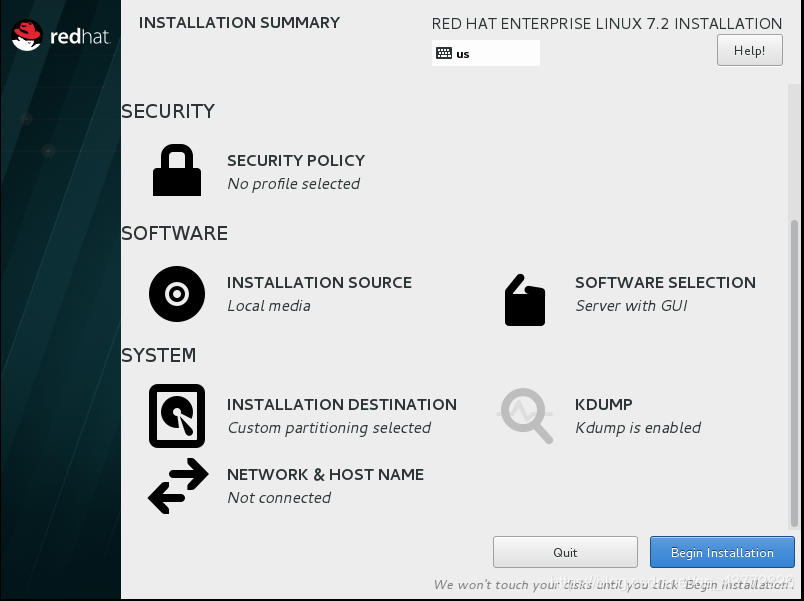This screenshot has width=804, height=601.
Task: Open the SECURITY POLICY label
Action: (x=296, y=161)
